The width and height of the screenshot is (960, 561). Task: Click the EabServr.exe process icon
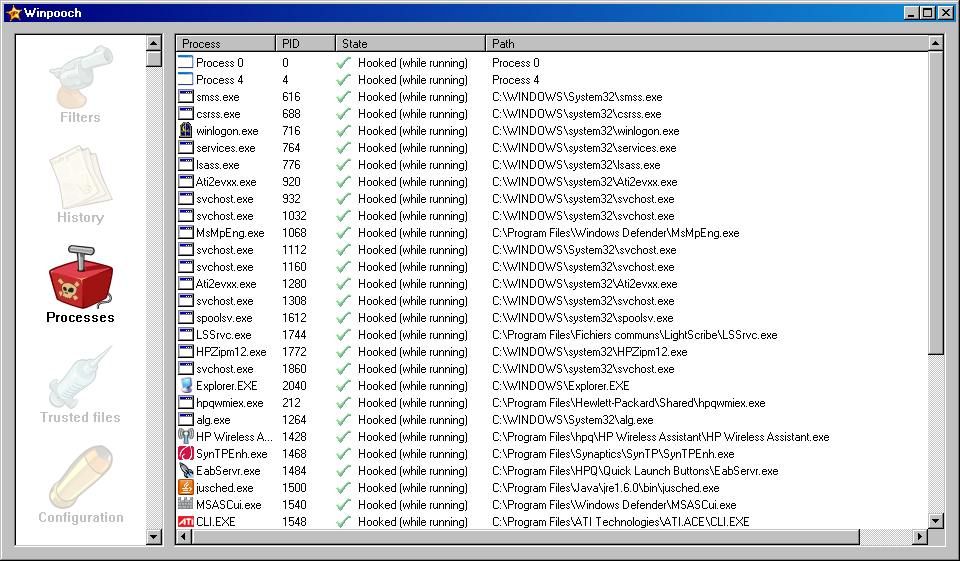[x=186, y=470]
